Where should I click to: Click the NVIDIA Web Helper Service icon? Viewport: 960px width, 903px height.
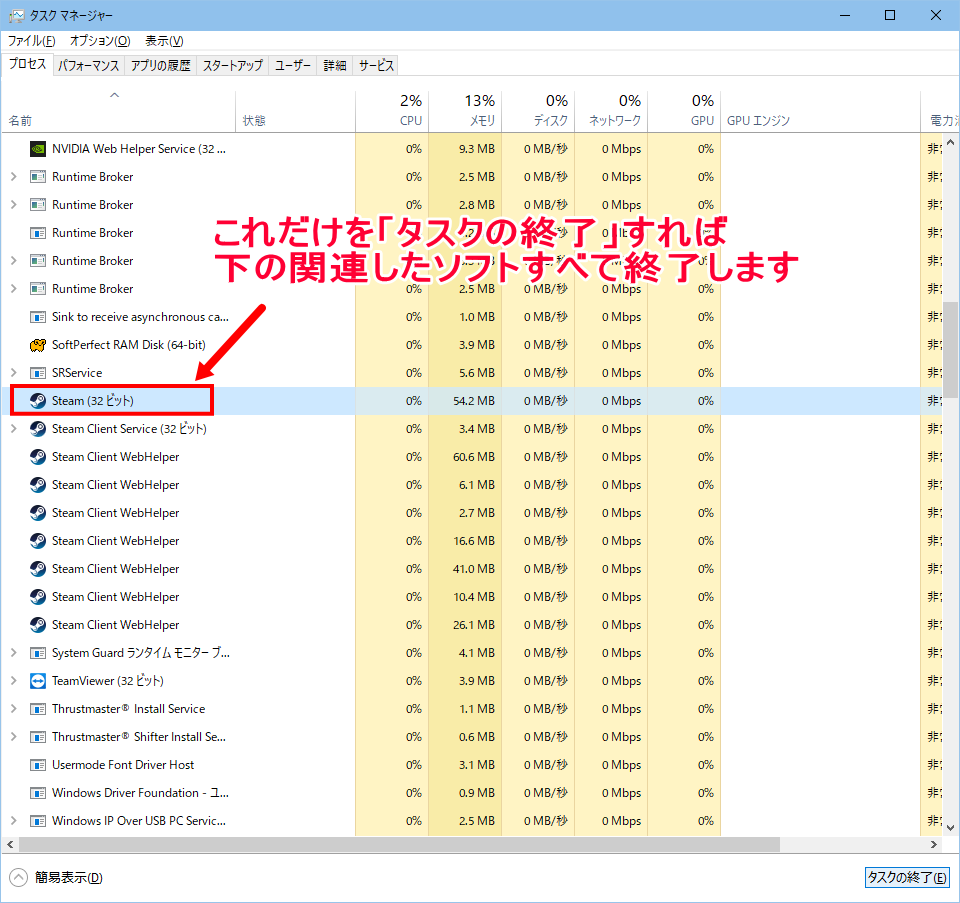pyautogui.click(x=38, y=149)
